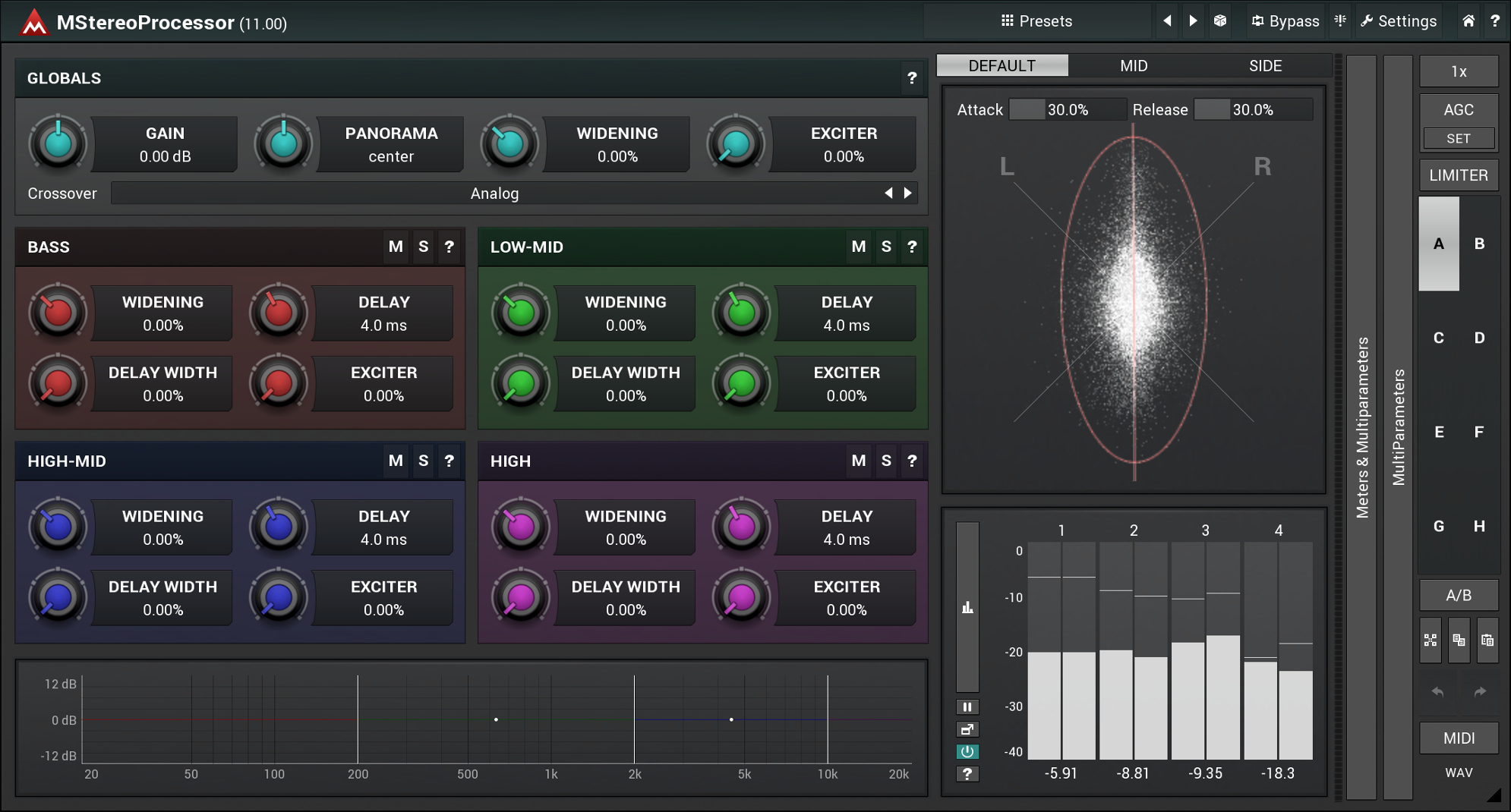Solo the High-Mid band

(423, 461)
